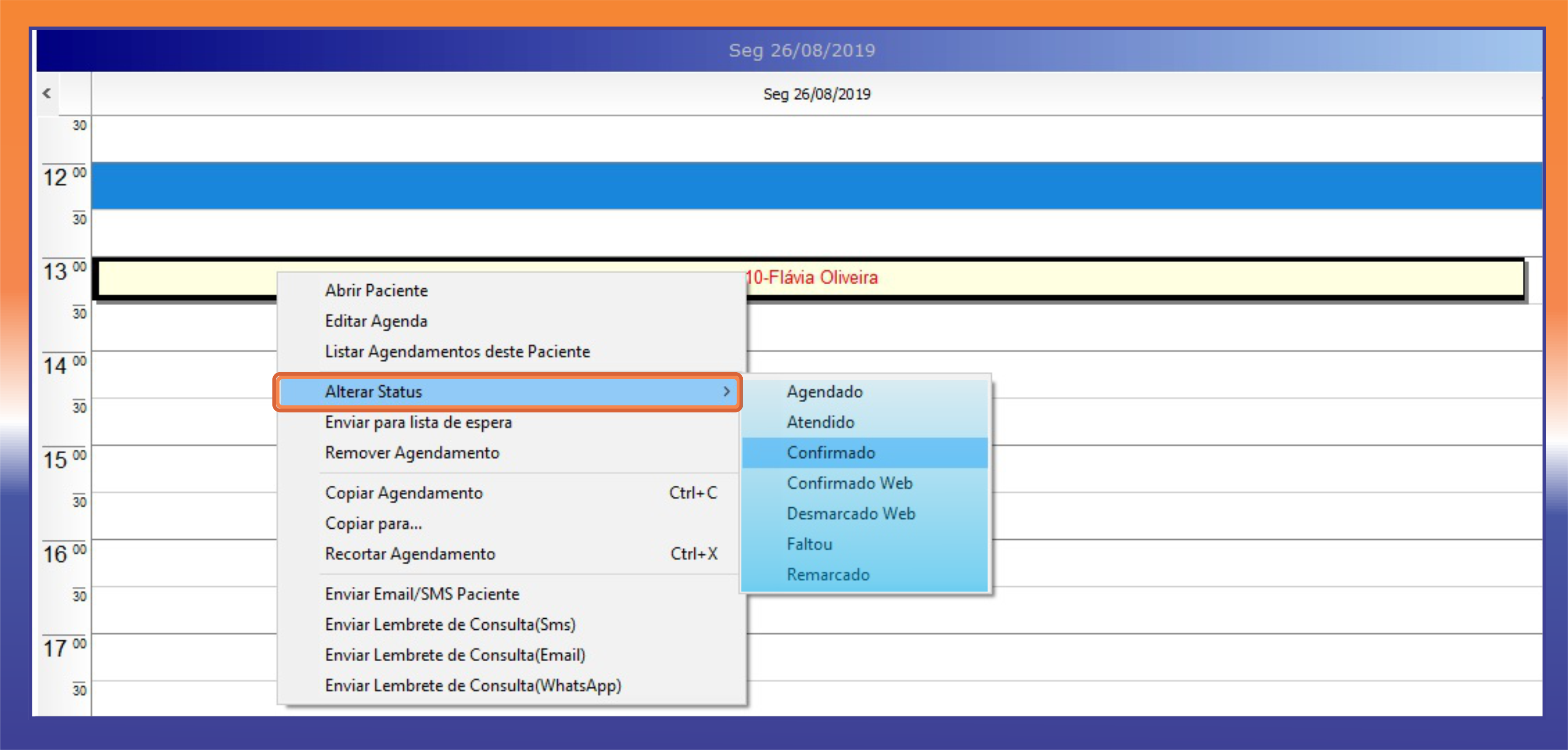
Task: Mark appointment as Faltou
Action: pos(809,543)
